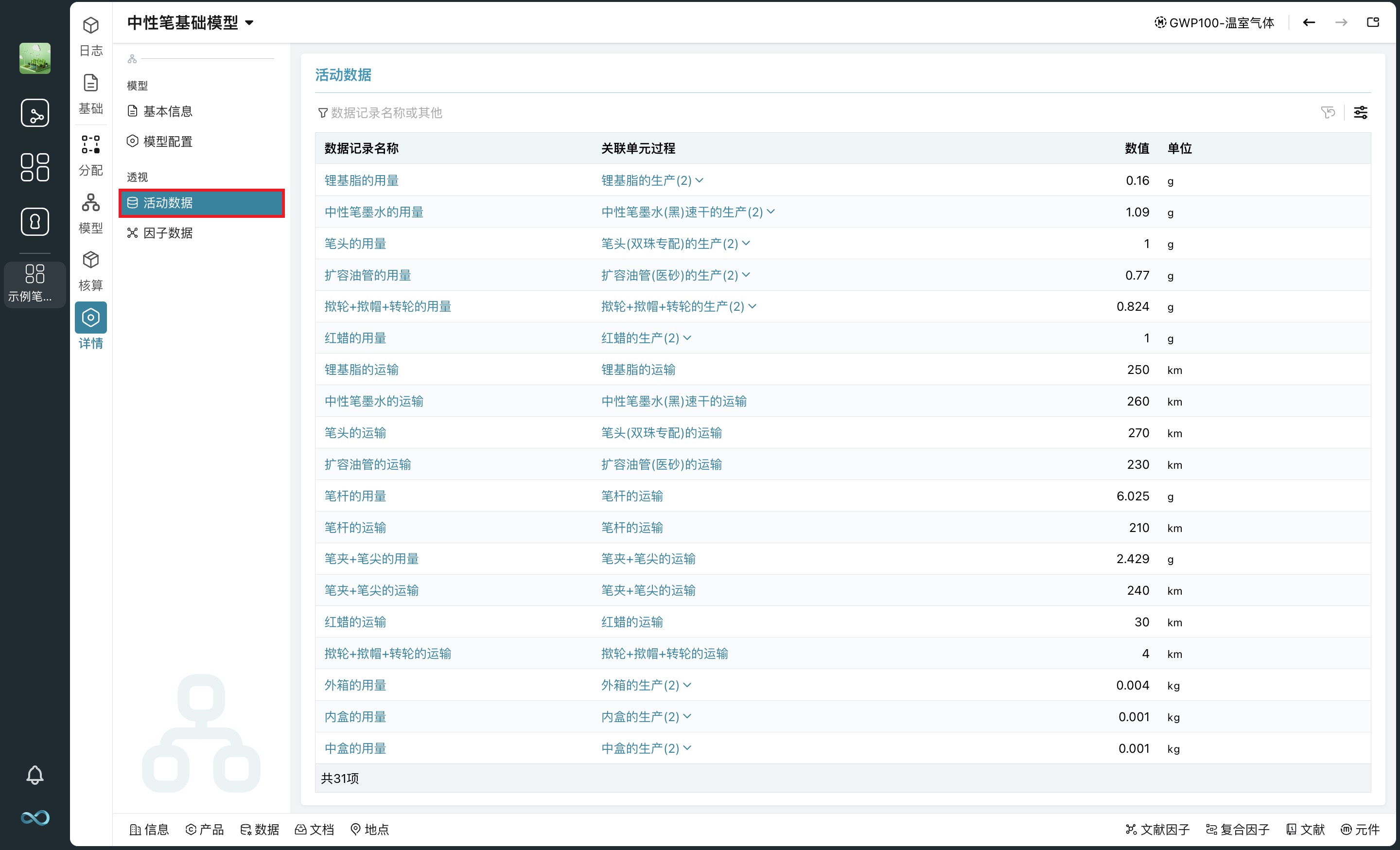Image resolution: width=1400 pixels, height=850 pixels.
Task: Select the green project thumbnail avatar
Action: (x=35, y=58)
